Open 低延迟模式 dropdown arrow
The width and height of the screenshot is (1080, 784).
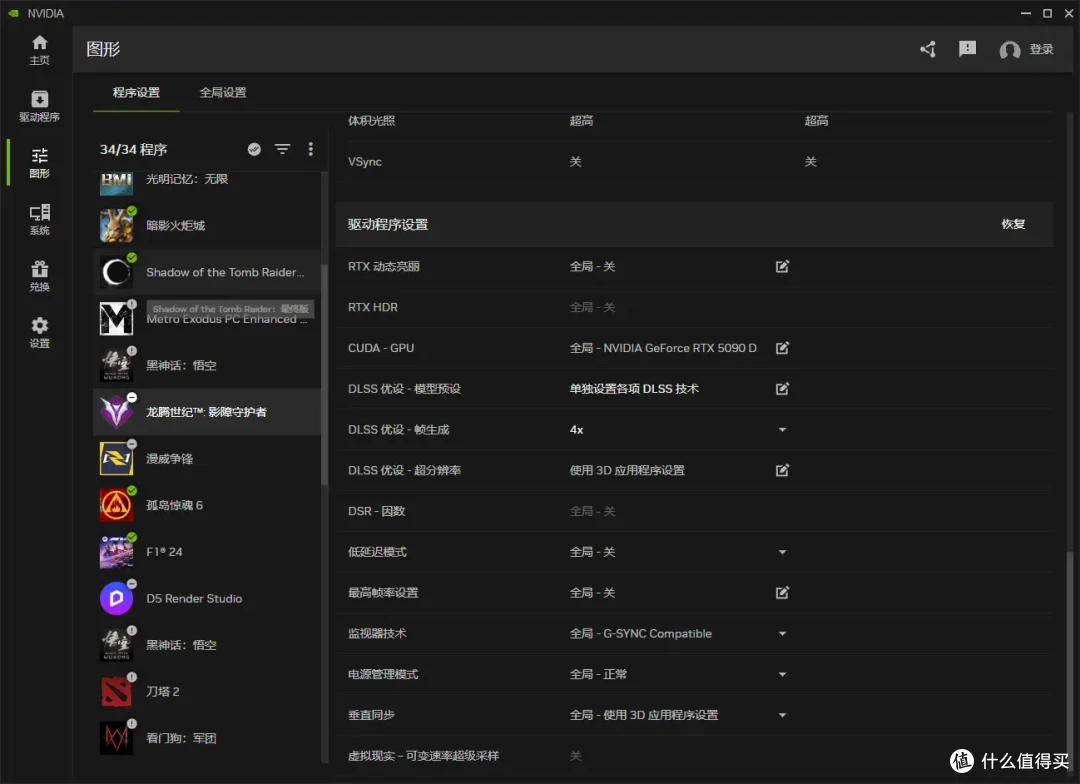point(782,552)
